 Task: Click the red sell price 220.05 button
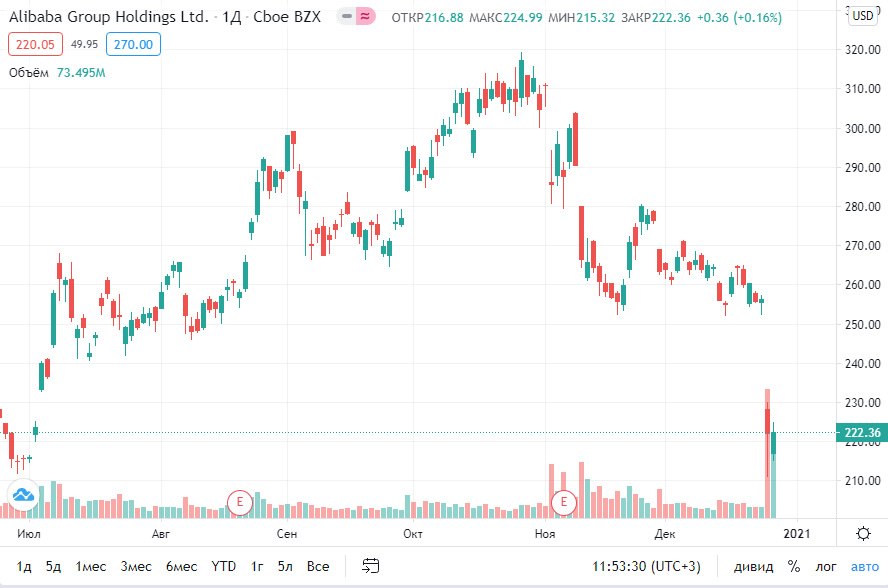coord(35,44)
